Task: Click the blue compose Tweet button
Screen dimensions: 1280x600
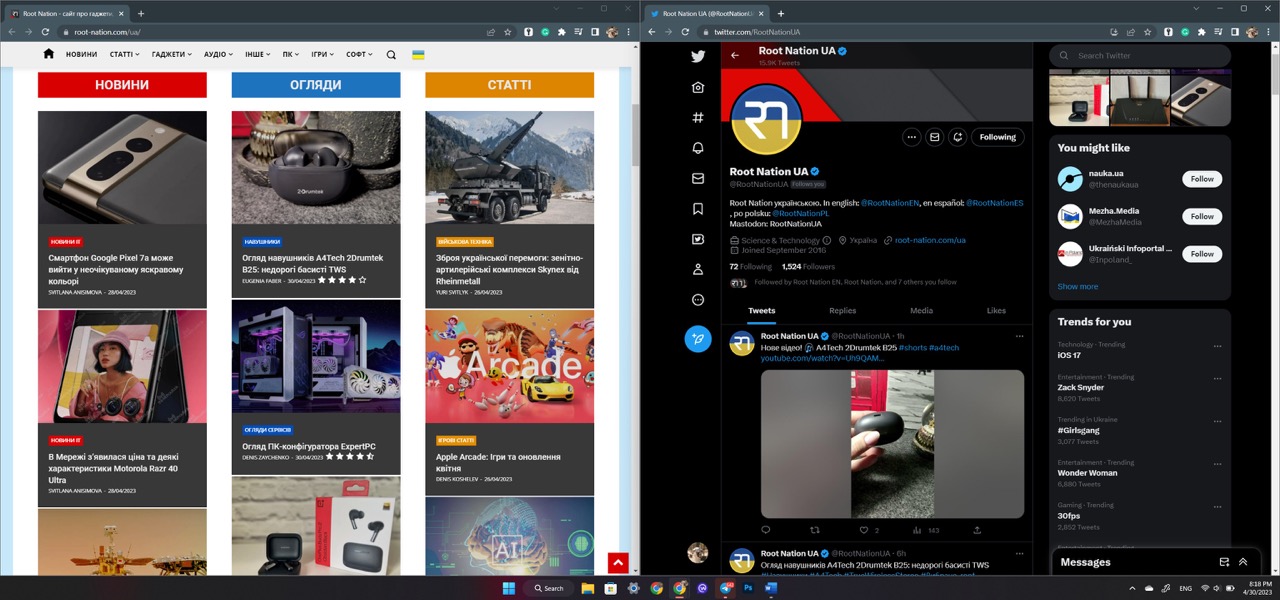Action: click(698, 339)
